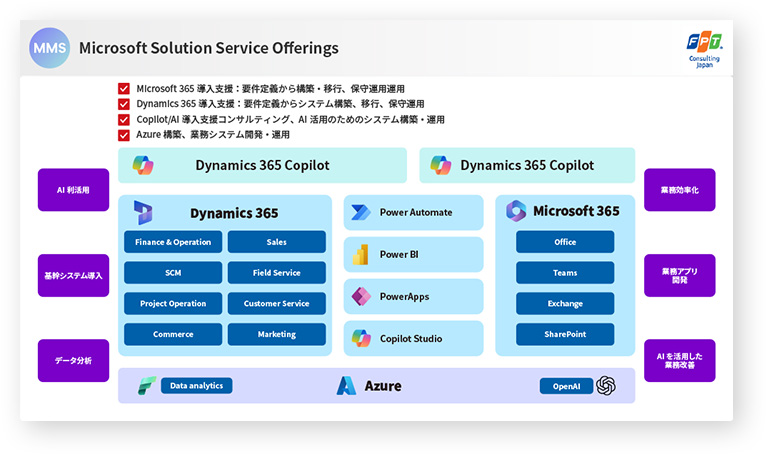Select the Marketing button
Image resolution: width=772 pixels, height=461 pixels.
tap(277, 334)
